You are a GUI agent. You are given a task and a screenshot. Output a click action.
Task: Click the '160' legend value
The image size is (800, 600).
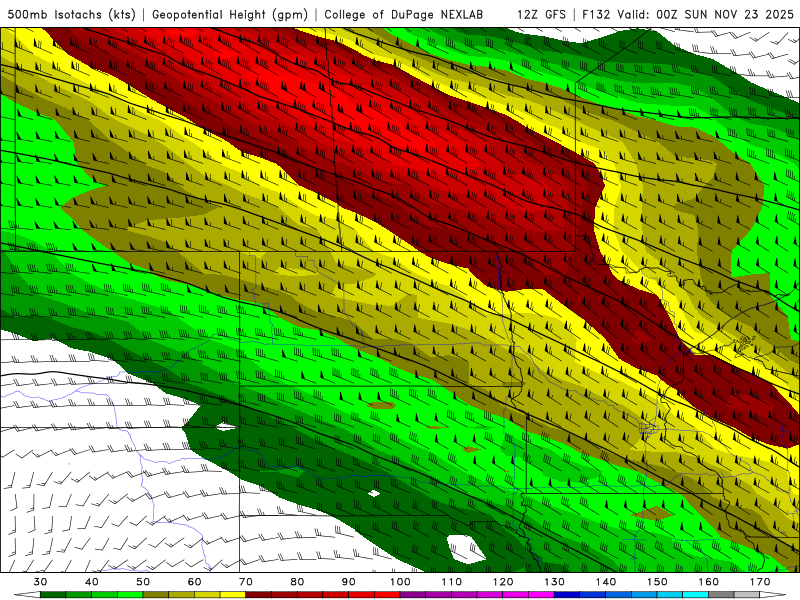click(x=709, y=582)
